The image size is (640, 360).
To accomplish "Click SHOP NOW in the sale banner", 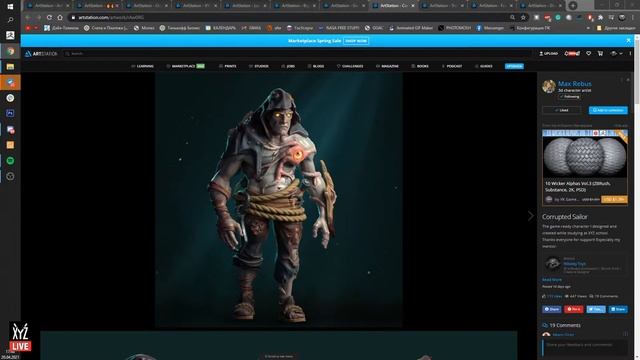I will coord(356,41).
